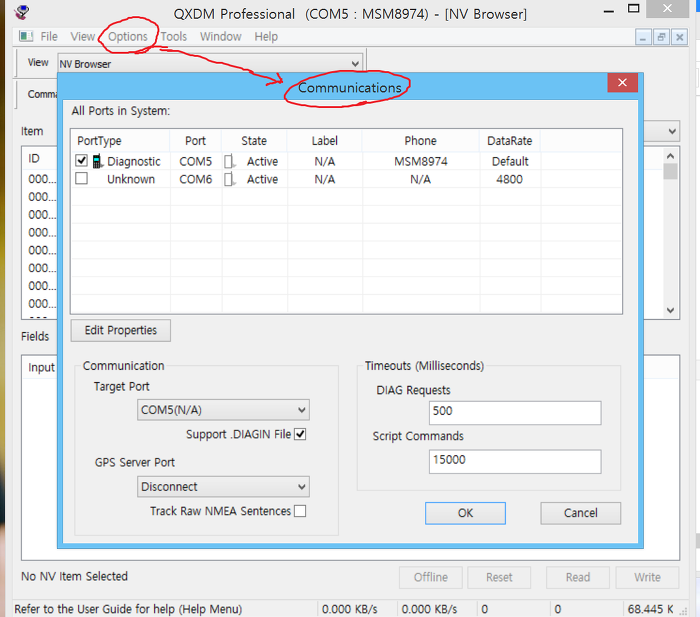Select the 4800 data rate cell
The height and width of the screenshot is (617, 700).
click(x=509, y=179)
